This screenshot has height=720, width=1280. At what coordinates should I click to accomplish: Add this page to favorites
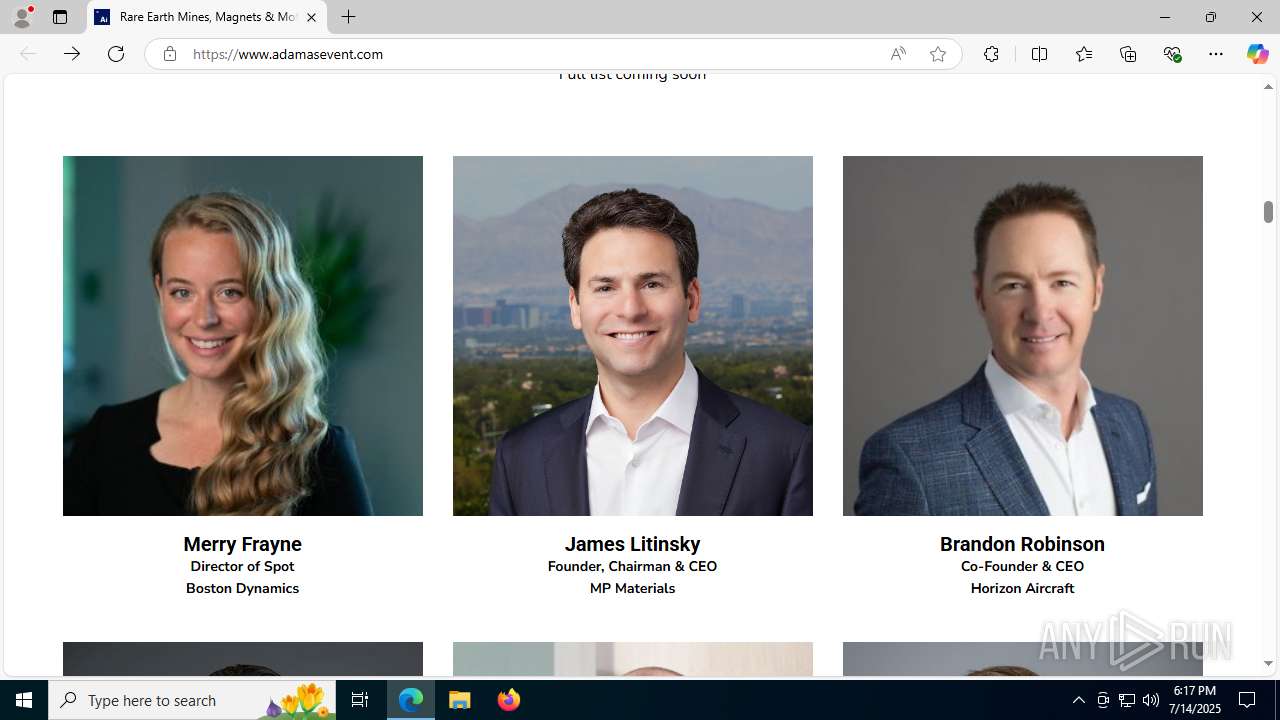pyautogui.click(x=938, y=54)
